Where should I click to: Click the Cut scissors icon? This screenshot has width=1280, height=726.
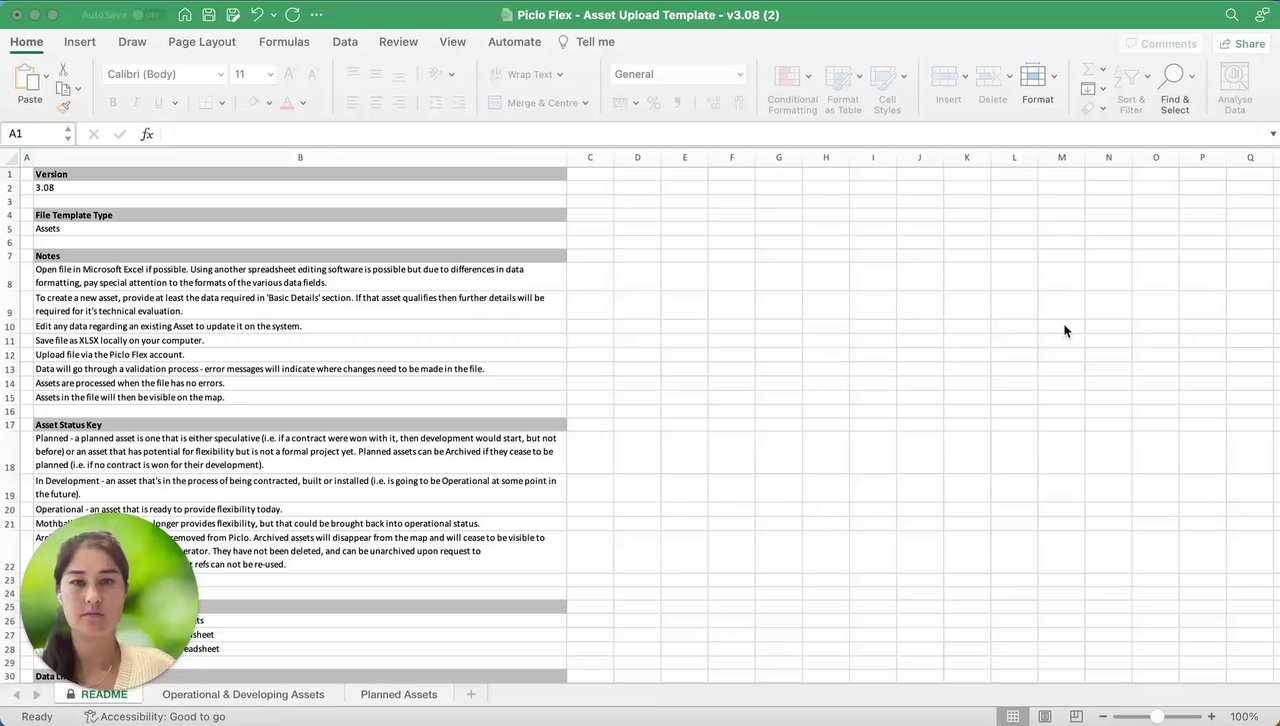pyautogui.click(x=63, y=69)
